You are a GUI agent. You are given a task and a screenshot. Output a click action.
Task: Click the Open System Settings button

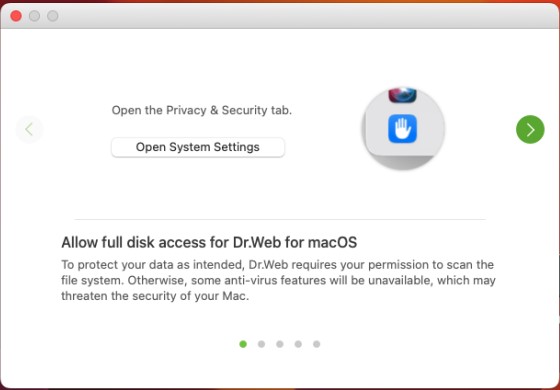tap(198, 147)
